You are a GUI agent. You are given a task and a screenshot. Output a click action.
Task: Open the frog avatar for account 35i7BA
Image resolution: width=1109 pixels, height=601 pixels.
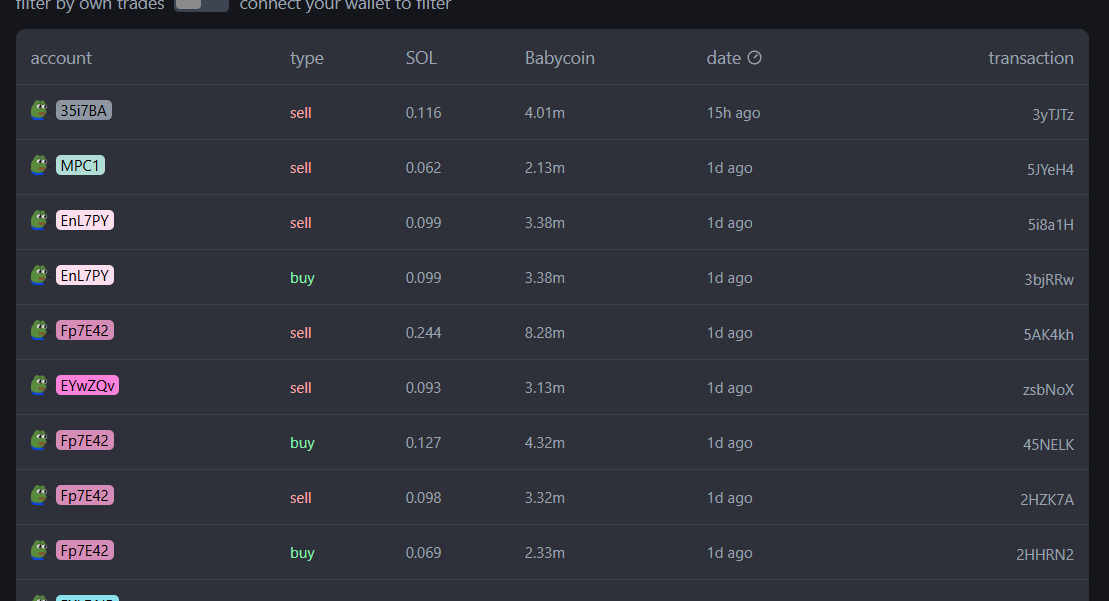[40, 110]
